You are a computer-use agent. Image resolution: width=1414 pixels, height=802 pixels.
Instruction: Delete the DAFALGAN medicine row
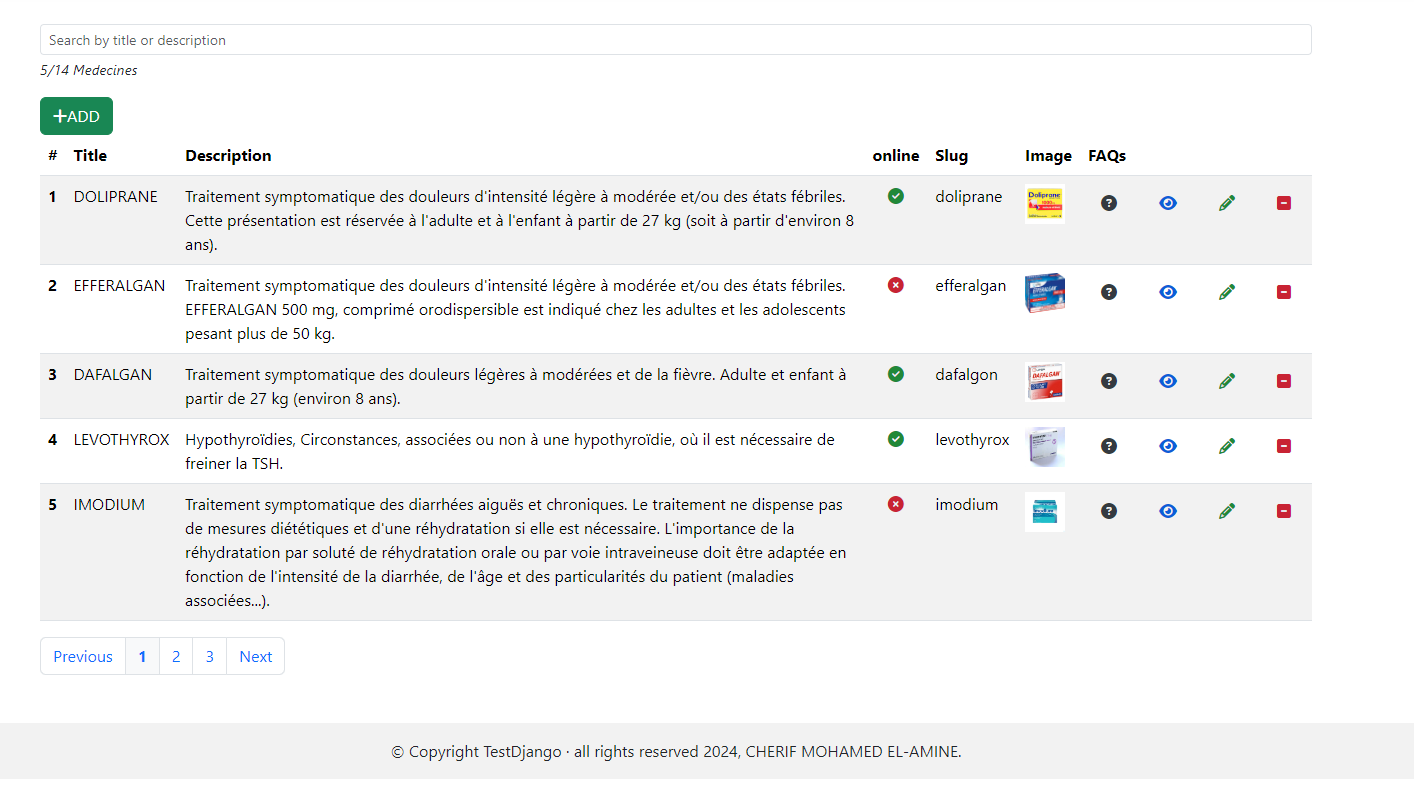coord(1284,381)
